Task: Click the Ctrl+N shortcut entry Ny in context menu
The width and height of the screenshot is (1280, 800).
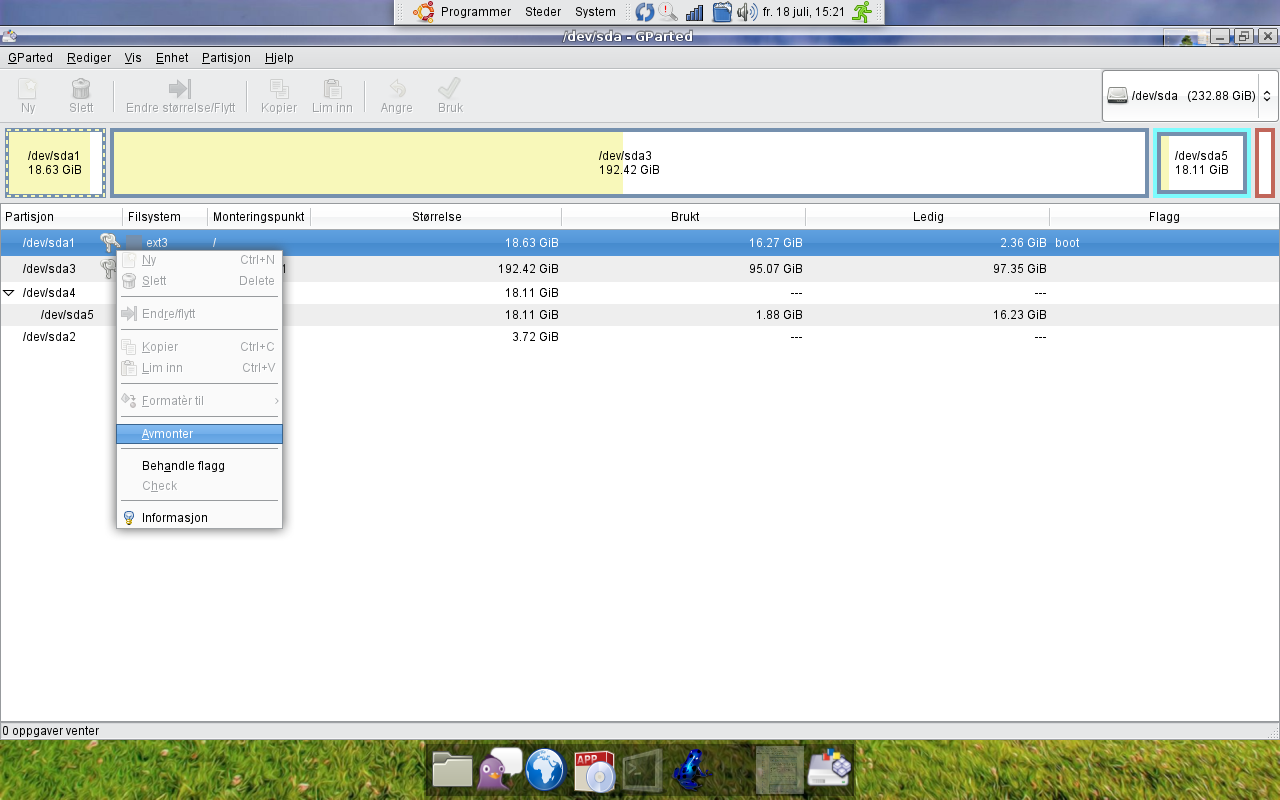Action: 199,260
